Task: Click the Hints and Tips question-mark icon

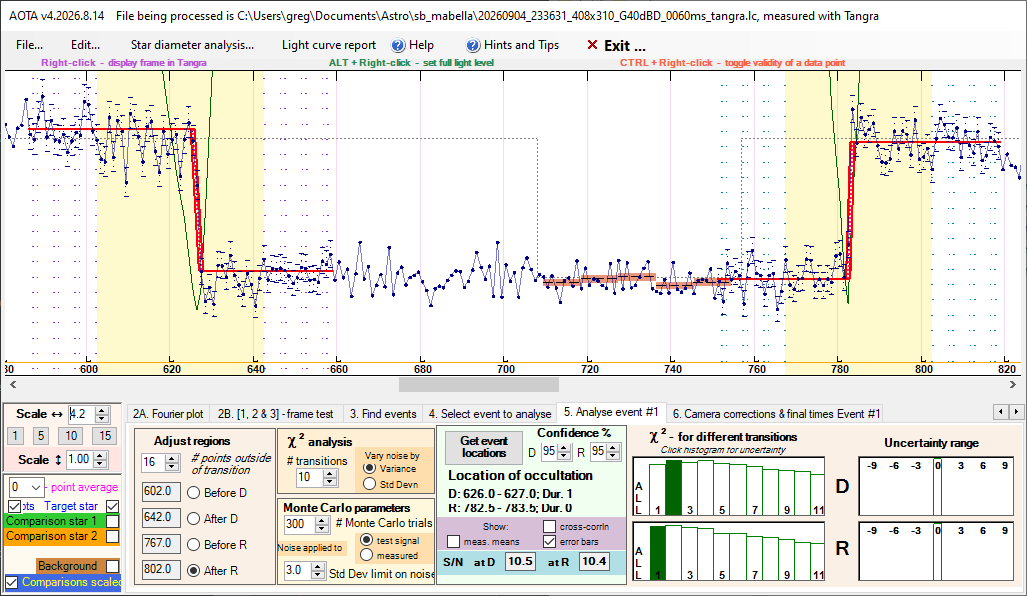Action: (x=473, y=45)
